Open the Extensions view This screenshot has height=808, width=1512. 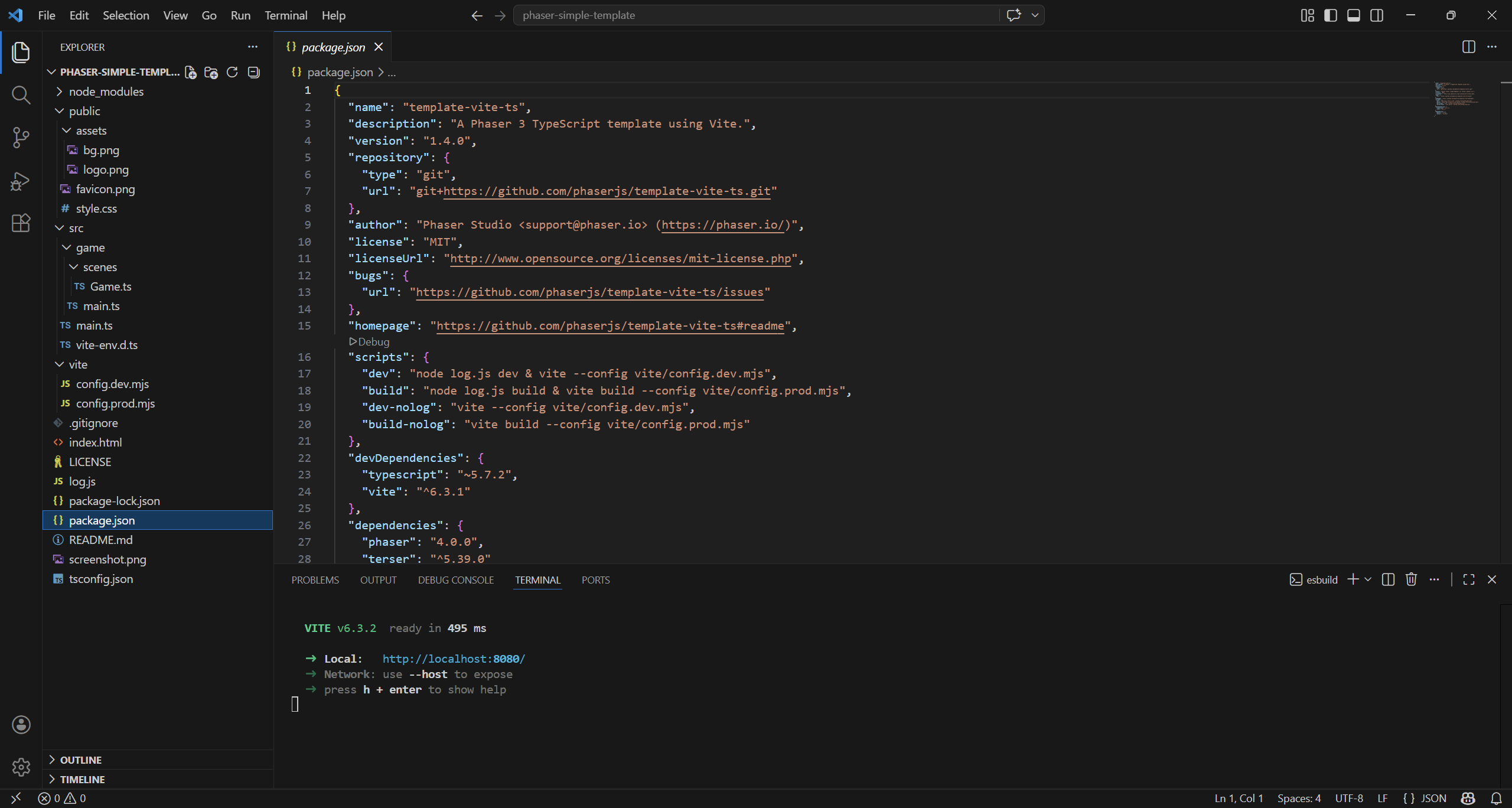(21, 223)
